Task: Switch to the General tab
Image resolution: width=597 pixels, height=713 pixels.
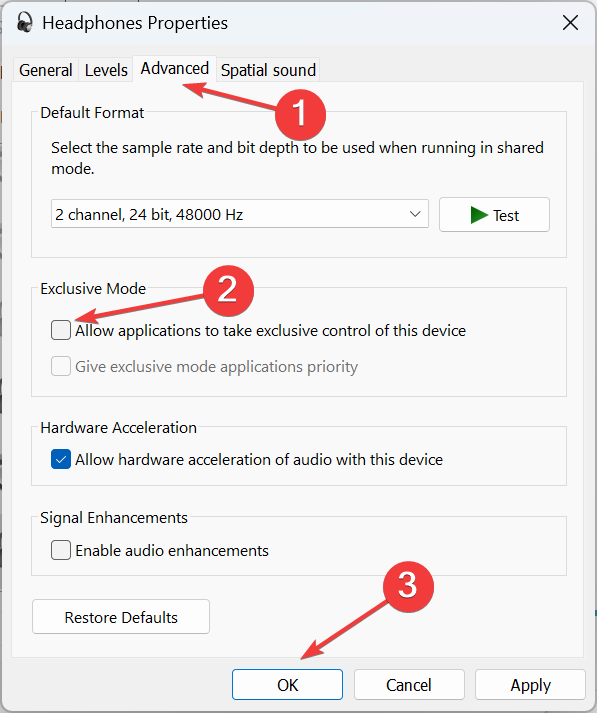Action: coord(45,70)
